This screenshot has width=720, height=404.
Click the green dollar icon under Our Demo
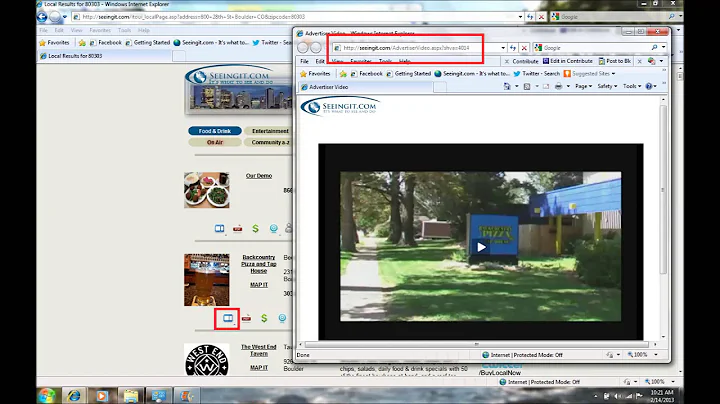[x=255, y=228]
